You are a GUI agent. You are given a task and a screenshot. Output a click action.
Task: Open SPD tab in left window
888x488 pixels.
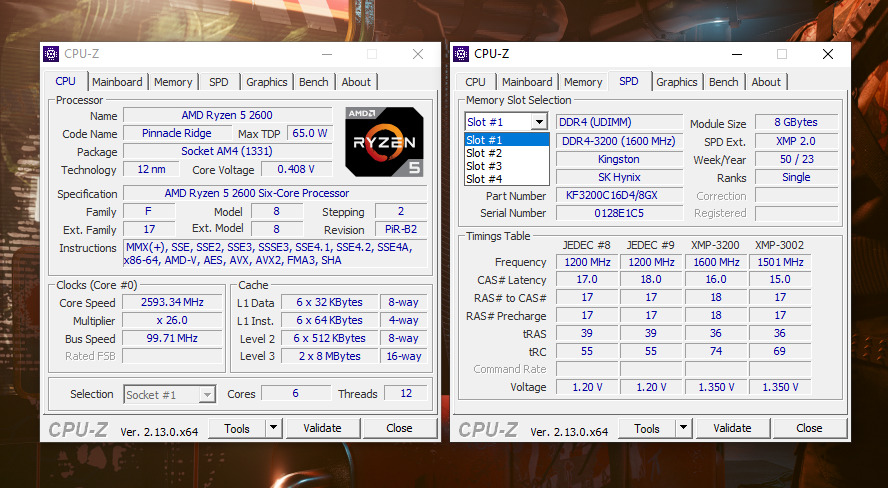219,82
